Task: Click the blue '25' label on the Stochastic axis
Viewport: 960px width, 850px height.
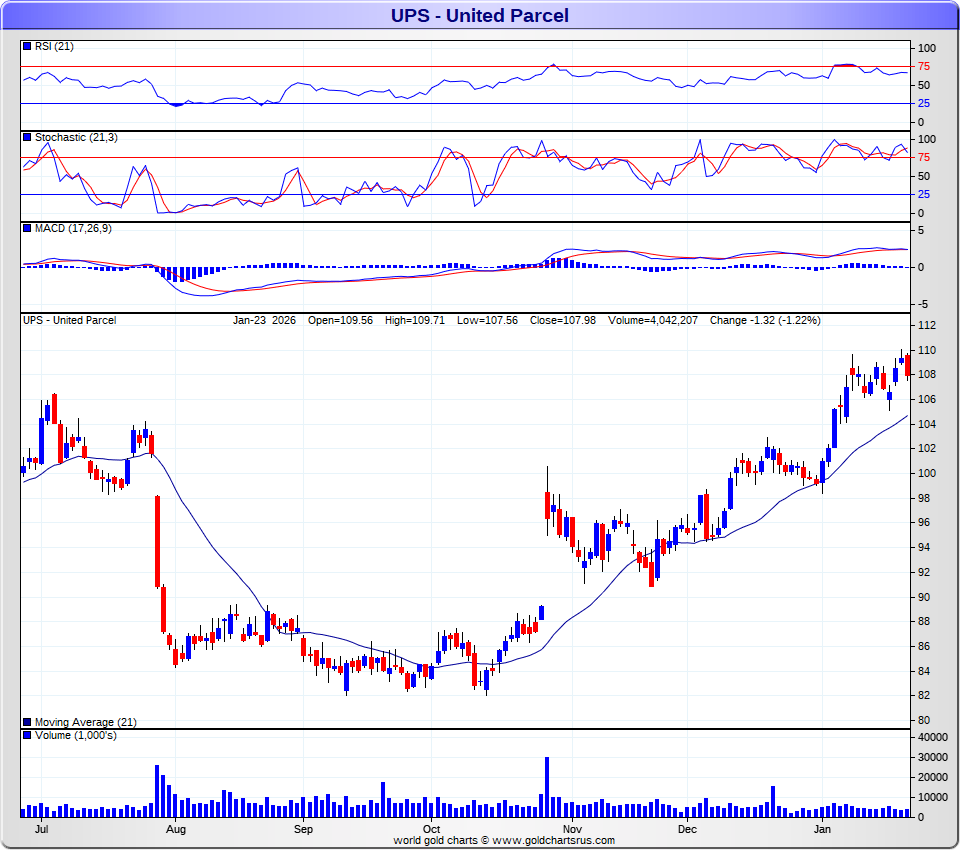Action: [924, 194]
